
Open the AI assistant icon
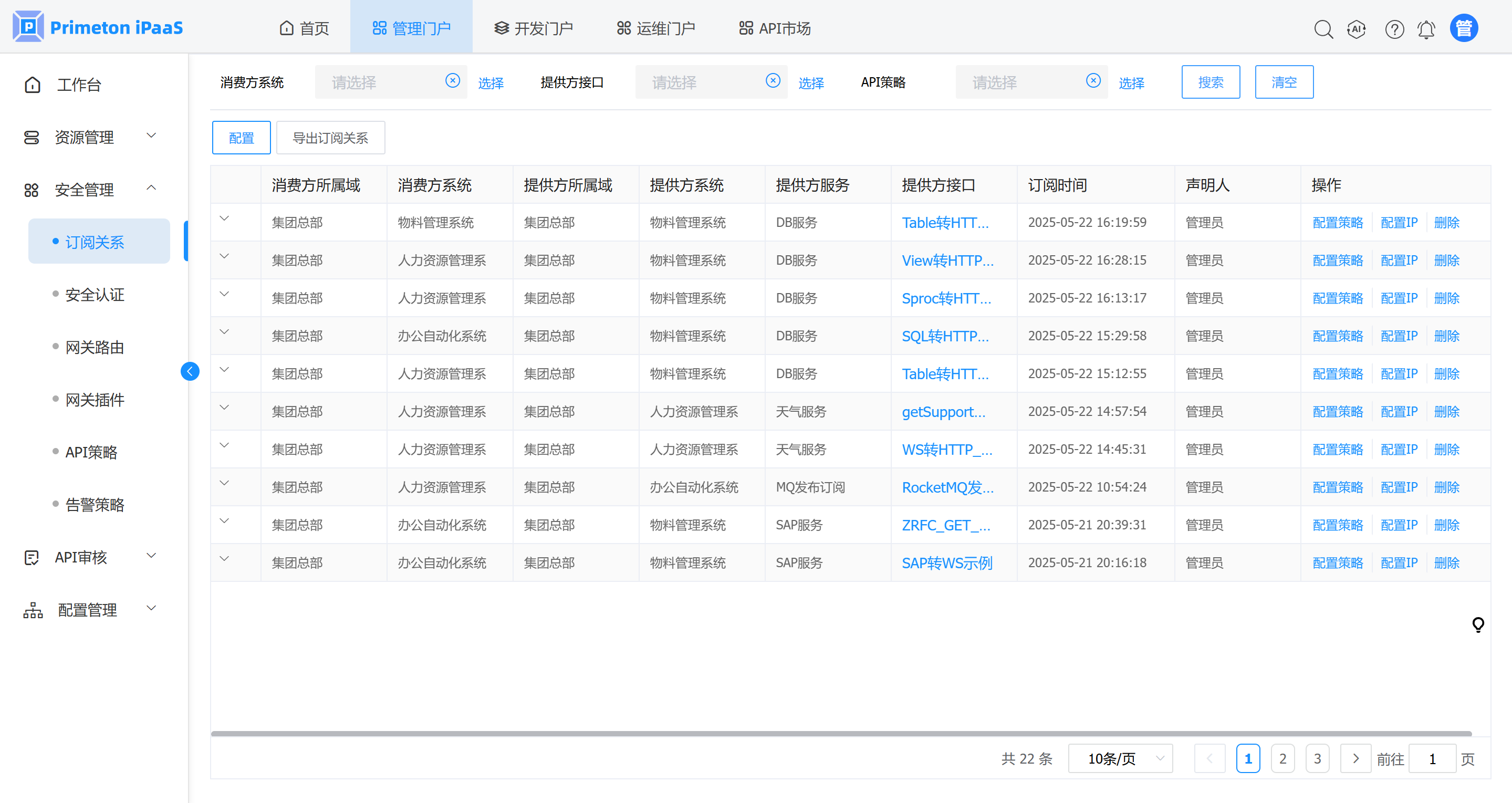click(x=1357, y=29)
